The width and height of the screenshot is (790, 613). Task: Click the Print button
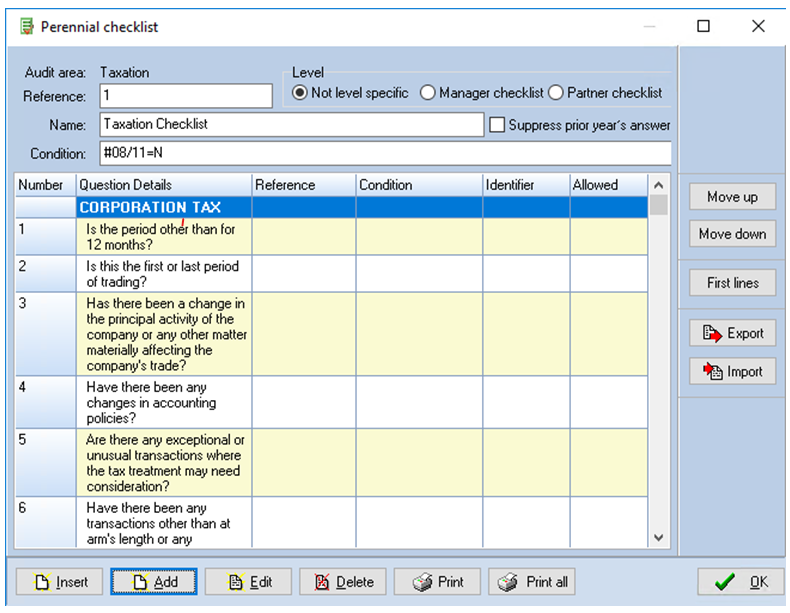point(437,582)
